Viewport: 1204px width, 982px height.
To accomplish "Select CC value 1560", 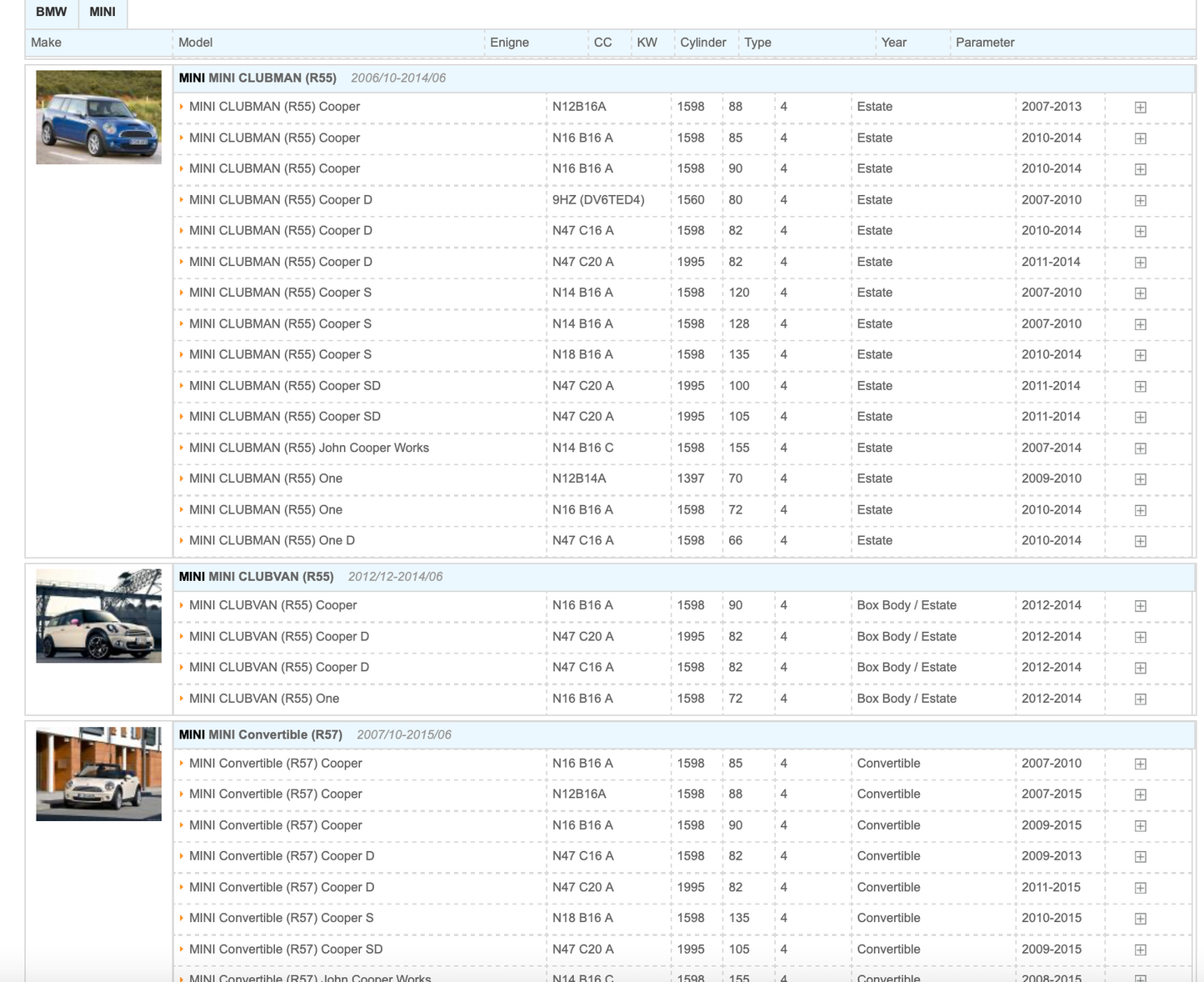I will pos(691,200).
